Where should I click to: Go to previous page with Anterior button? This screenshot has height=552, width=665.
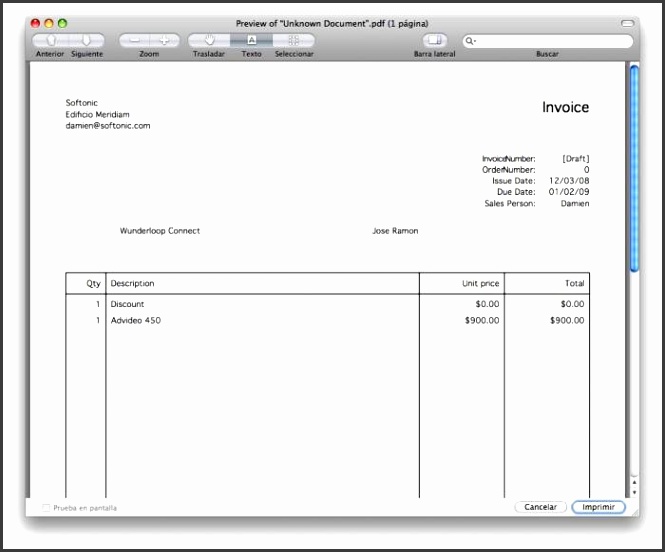coord(51,41)
